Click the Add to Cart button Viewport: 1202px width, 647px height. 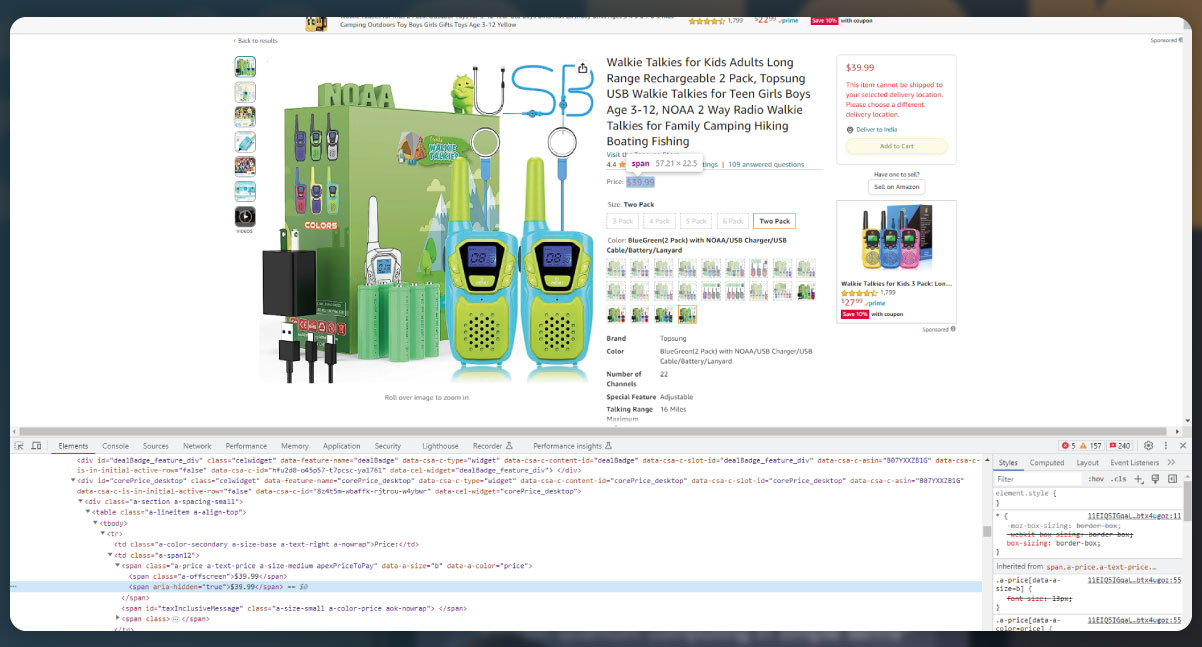(896, 146)
